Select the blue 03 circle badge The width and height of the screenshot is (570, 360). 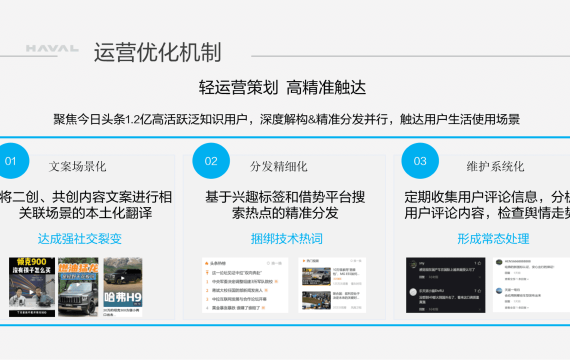[x=420, y=161]
